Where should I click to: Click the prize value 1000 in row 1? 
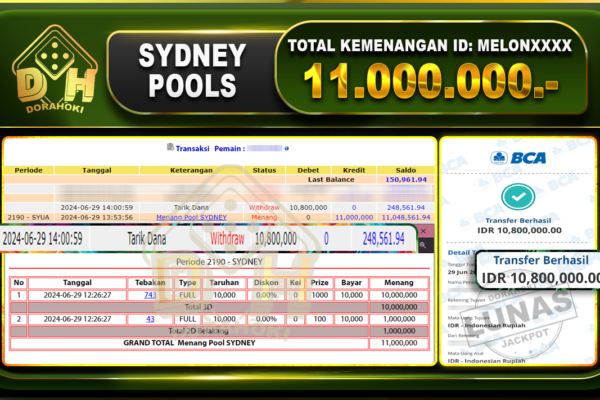320,295
